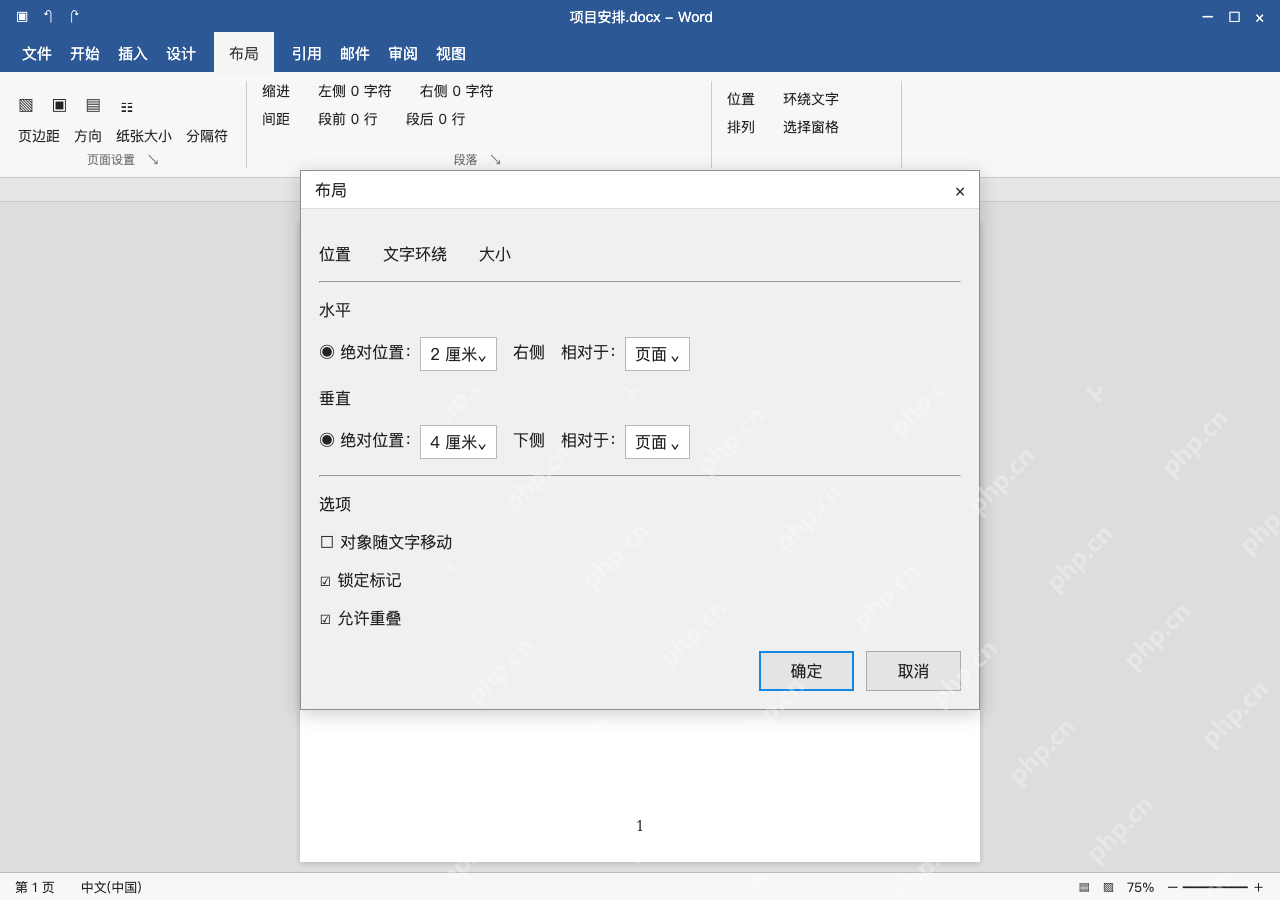Viewport: 1280px width, 900px height.
Task: Switch to the 设计 ribbon tab
Action: 181,54
